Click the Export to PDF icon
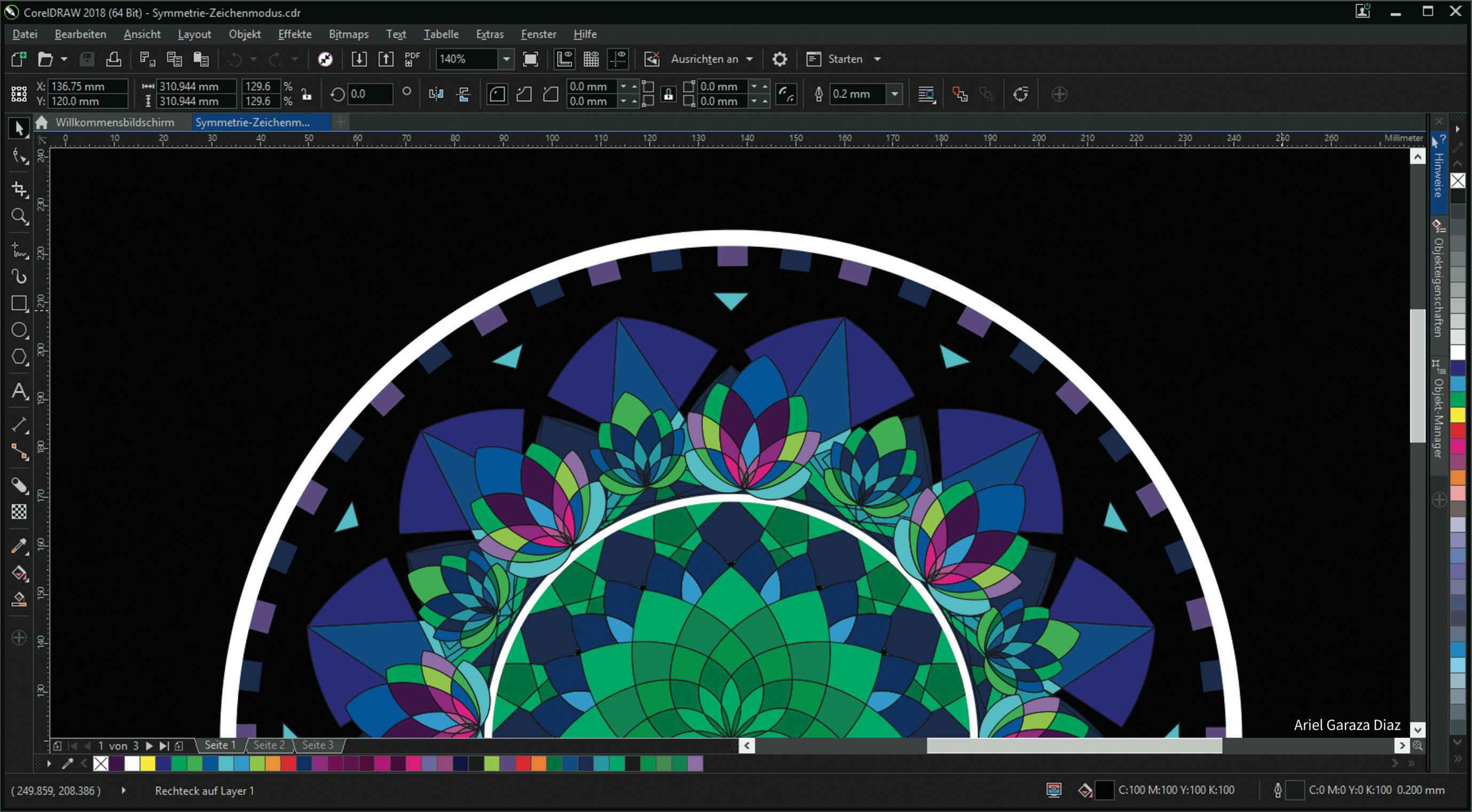 click(412, 59)
